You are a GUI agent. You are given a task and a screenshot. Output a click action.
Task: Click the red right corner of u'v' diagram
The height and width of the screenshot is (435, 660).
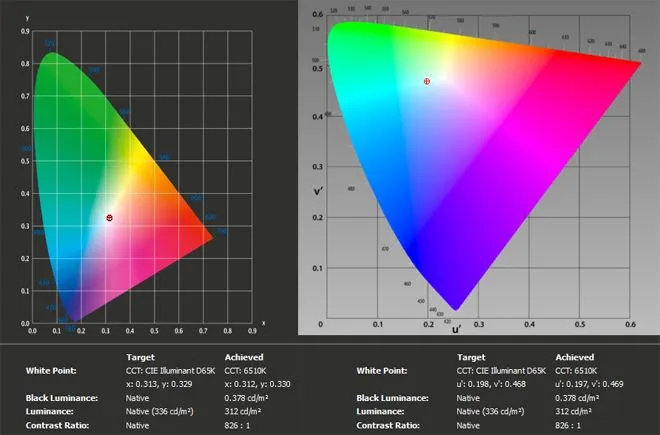point(637,63)
